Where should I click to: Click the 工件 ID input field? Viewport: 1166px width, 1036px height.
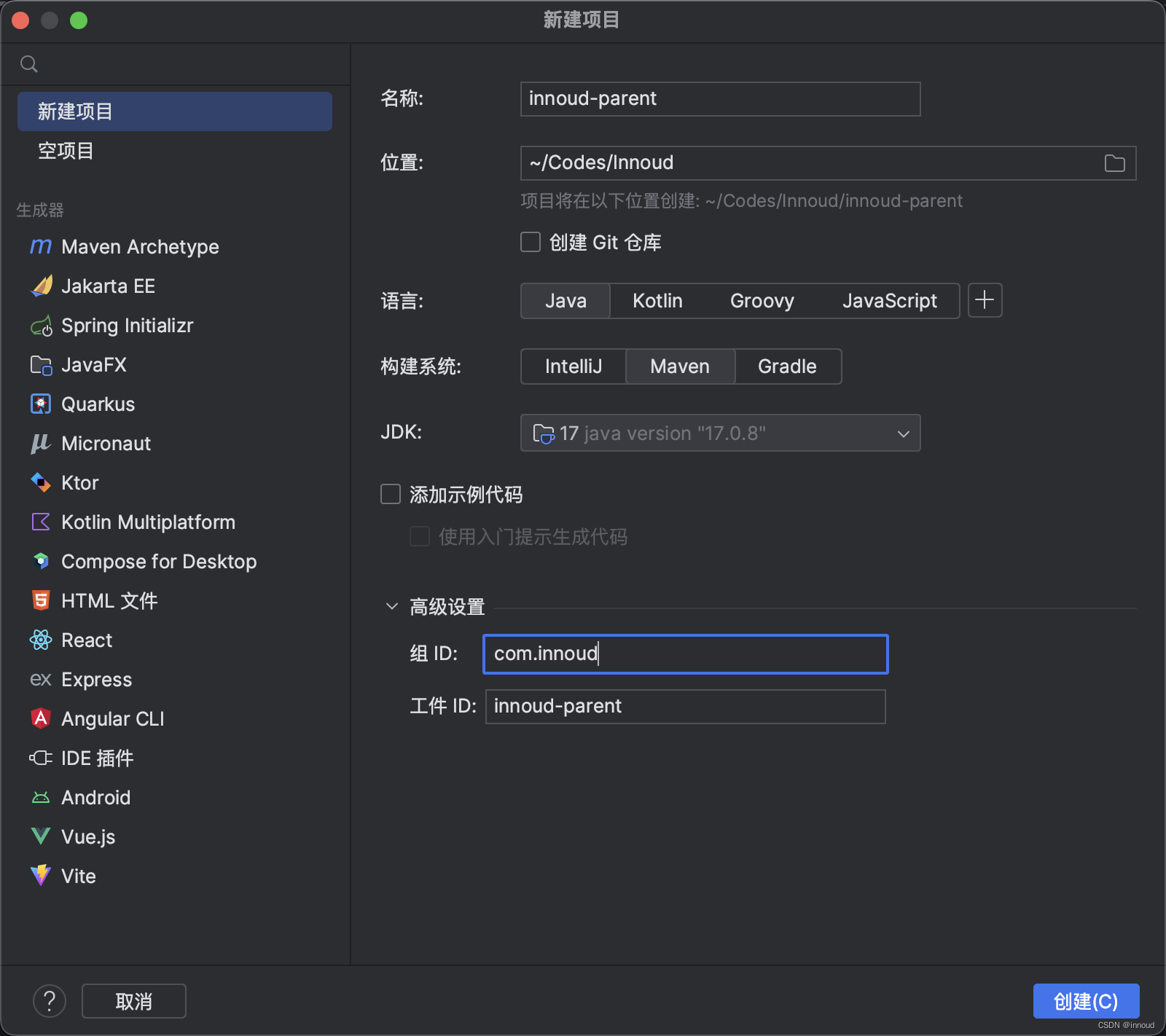coord(684,706)
